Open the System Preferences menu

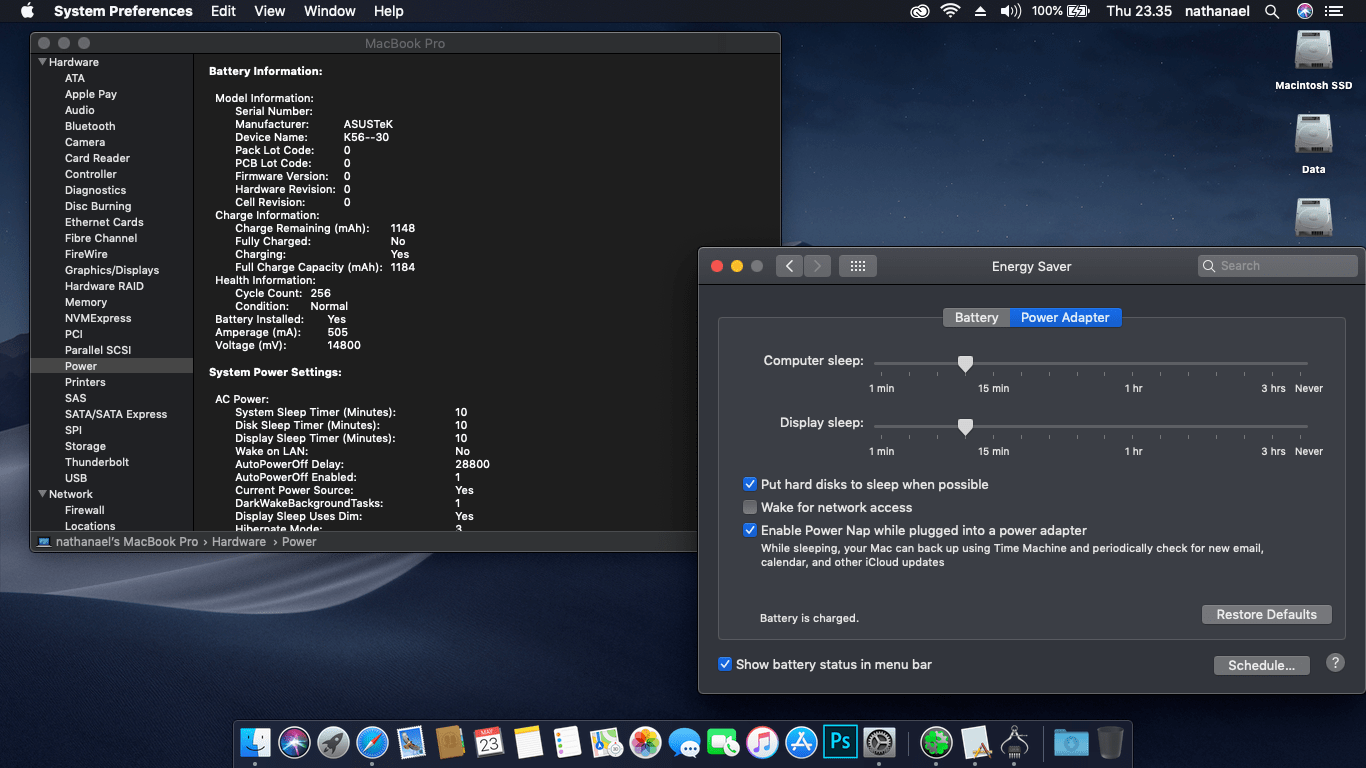coord(123,11)
